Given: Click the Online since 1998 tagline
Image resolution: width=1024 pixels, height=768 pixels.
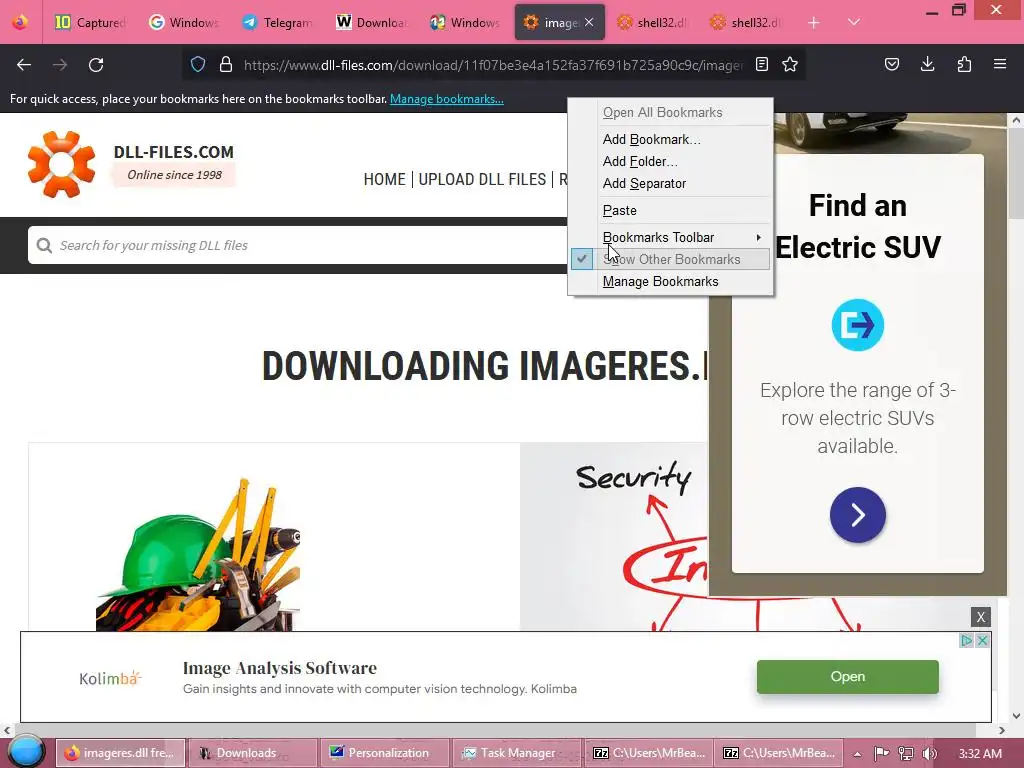Looking at the screenshot, I should pyautogui.click(x=174, y=174).
